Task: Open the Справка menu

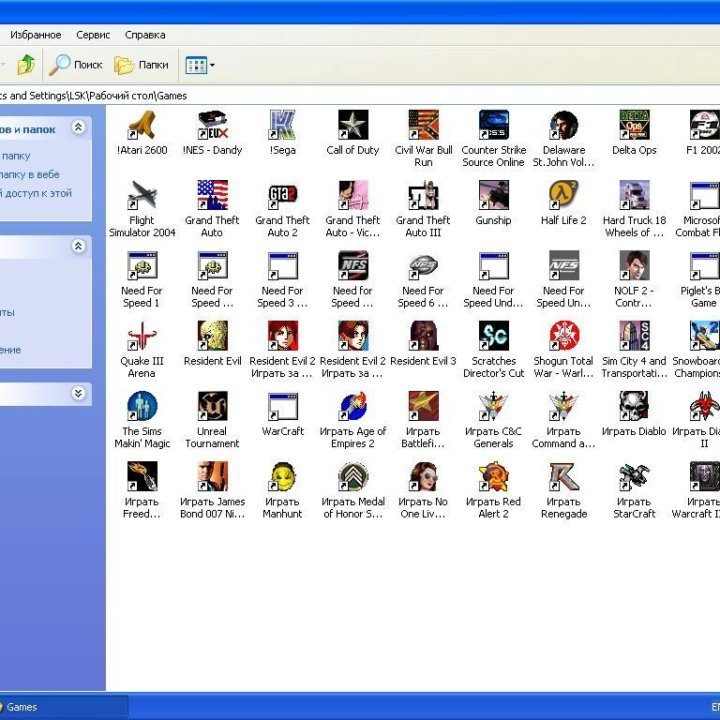Action: point(145,35)
